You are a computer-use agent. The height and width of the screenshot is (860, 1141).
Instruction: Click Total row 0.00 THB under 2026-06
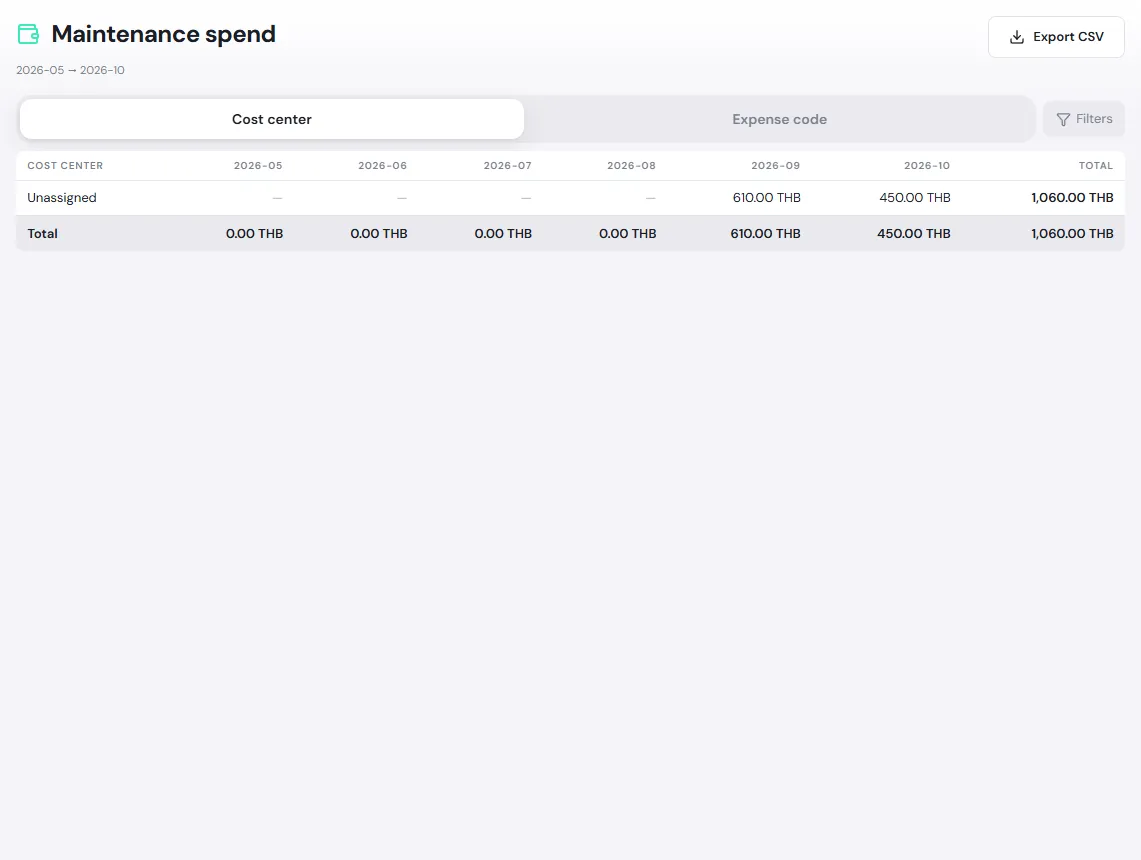pos(378,234)
